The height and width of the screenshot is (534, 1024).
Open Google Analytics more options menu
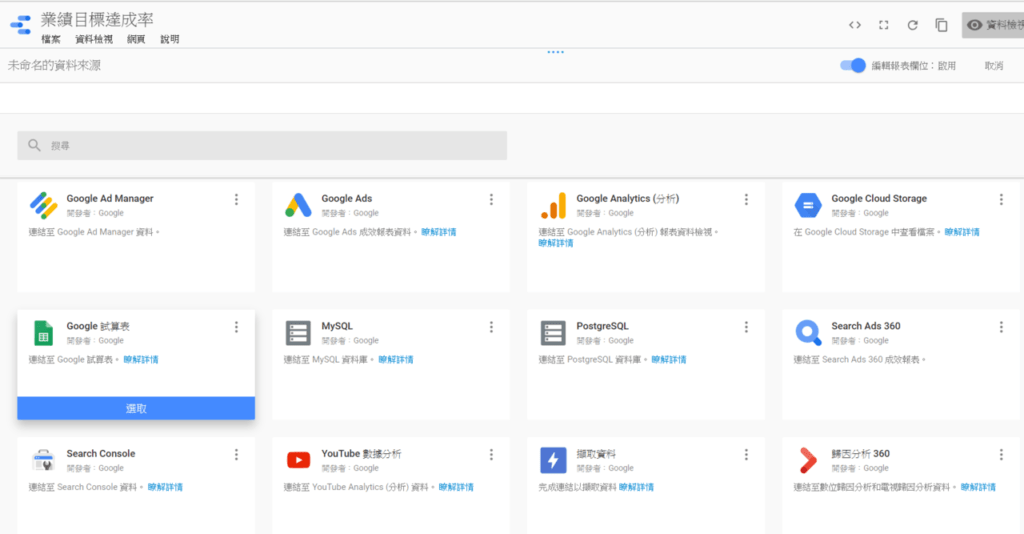click(x=746, y=200)
